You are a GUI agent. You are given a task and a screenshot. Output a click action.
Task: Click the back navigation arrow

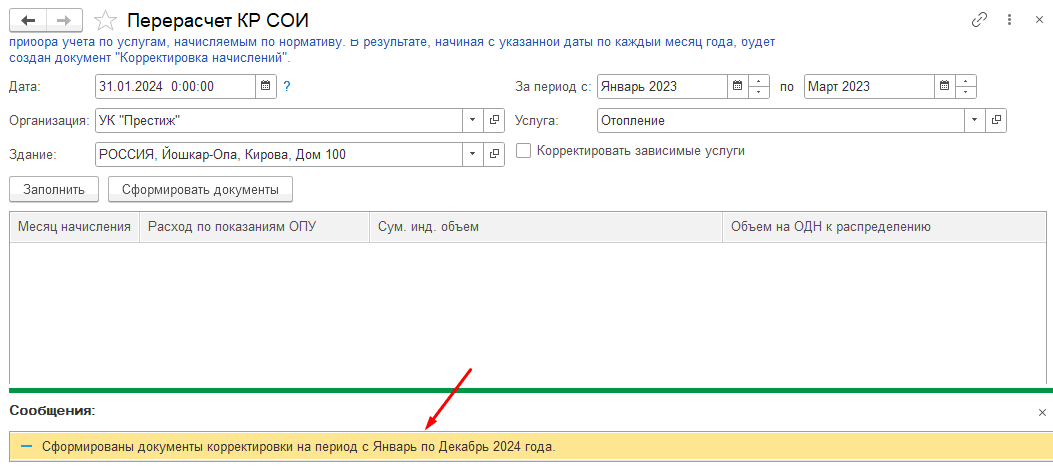pos(28,20)
